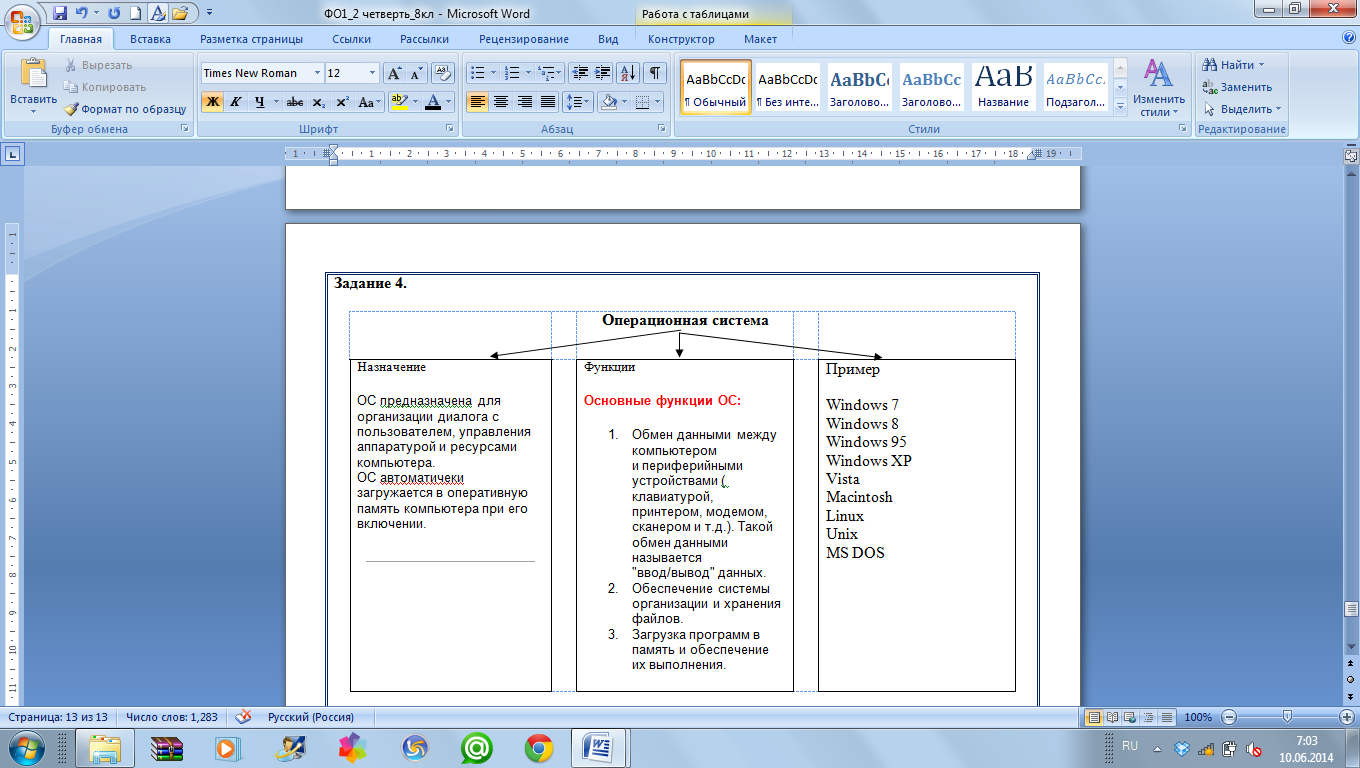Viewport: 1360px width, 768px height.
Task: Apply superscript formatting
Action: (x=342, y=102)
